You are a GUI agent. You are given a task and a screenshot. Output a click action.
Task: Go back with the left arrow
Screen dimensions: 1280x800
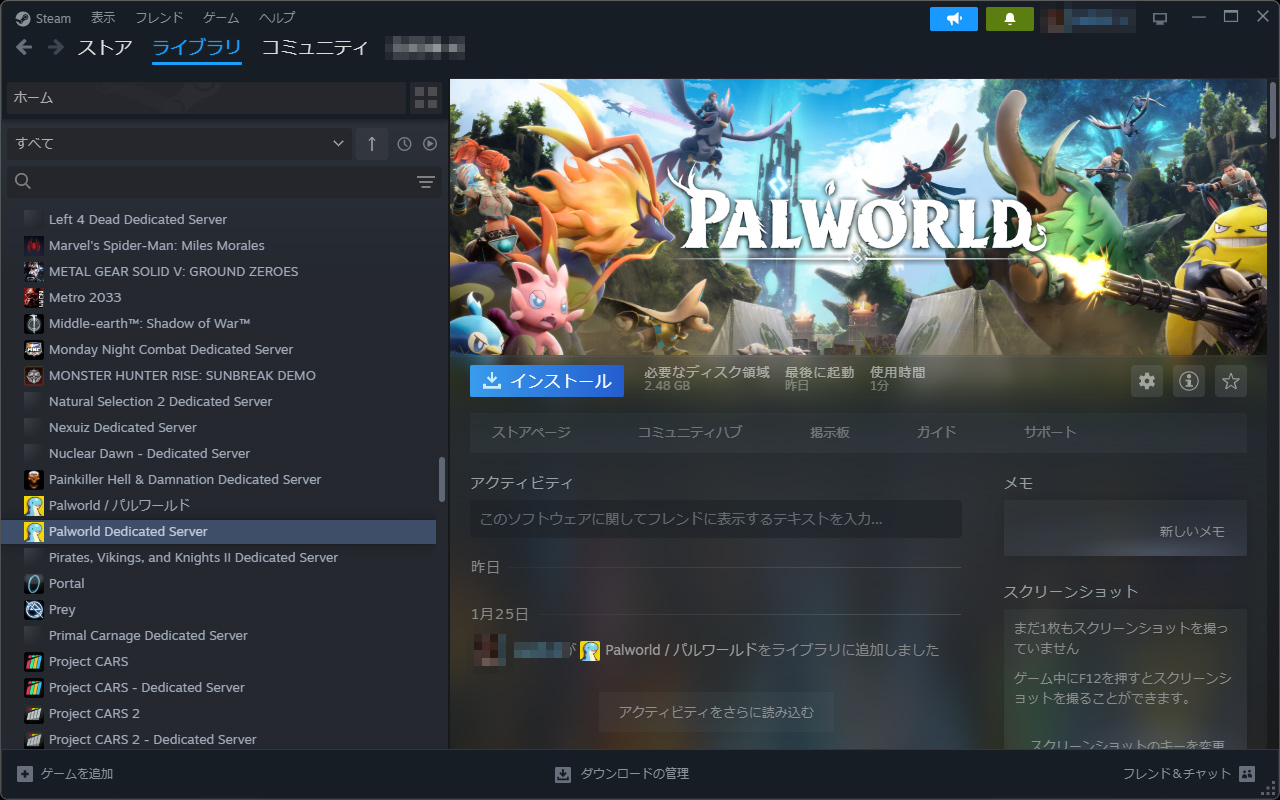(24, 47)
